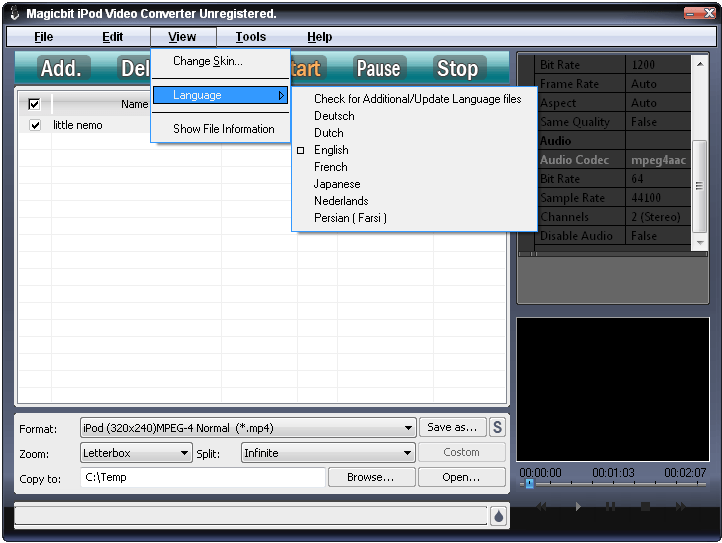The width and height of the screenshot is (722, 543).
Task: Select Persian ( Farsi ) language
Action: click(x=350, y=218)
